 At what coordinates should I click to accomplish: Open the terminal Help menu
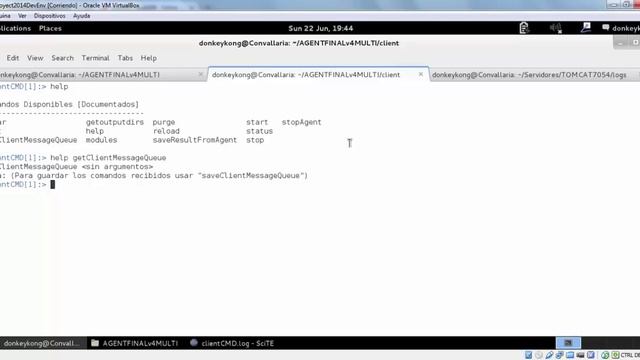149,58
